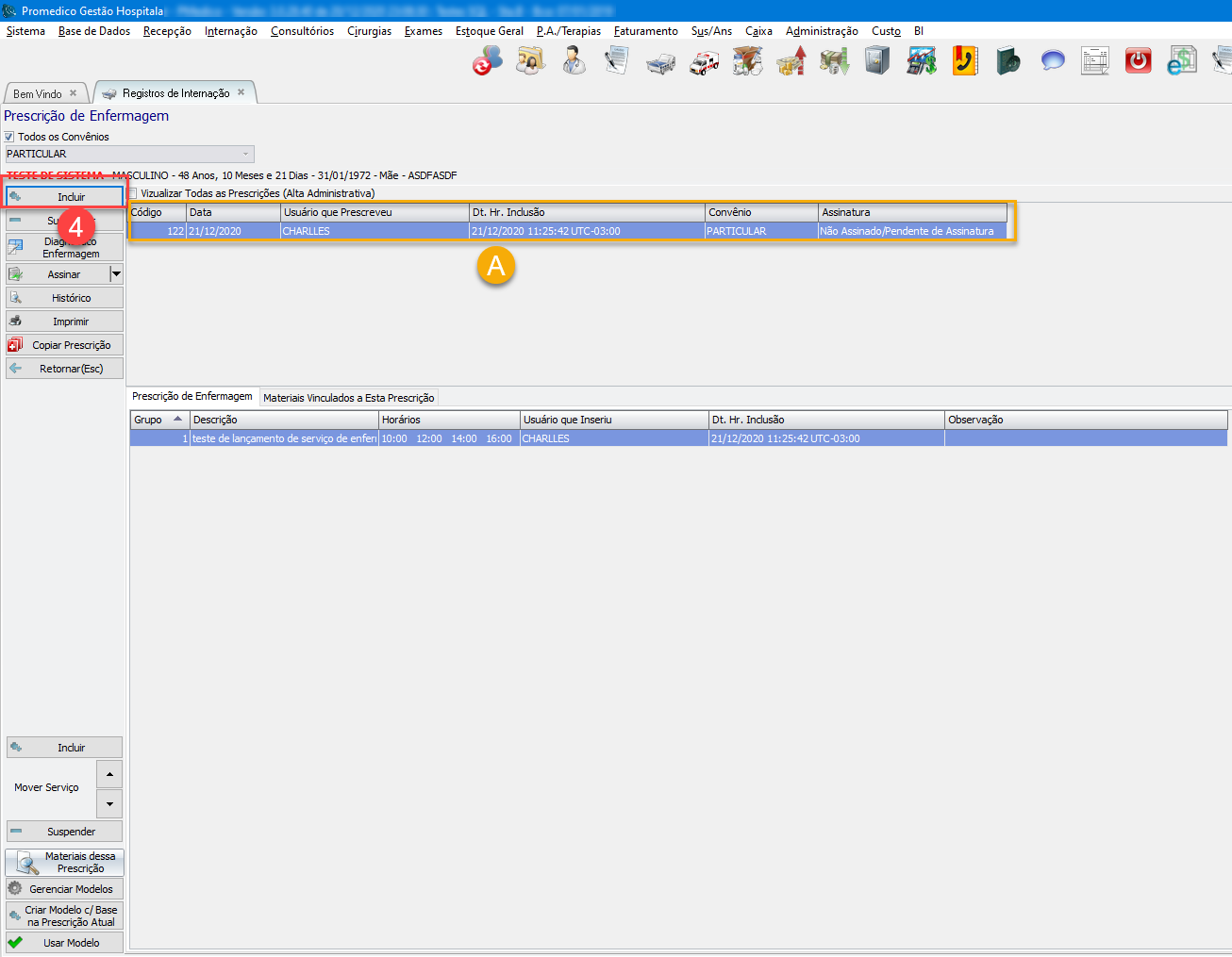Click the yellow phone book icon
Viewport: 1232px width, 957px height.
[964, 62]
